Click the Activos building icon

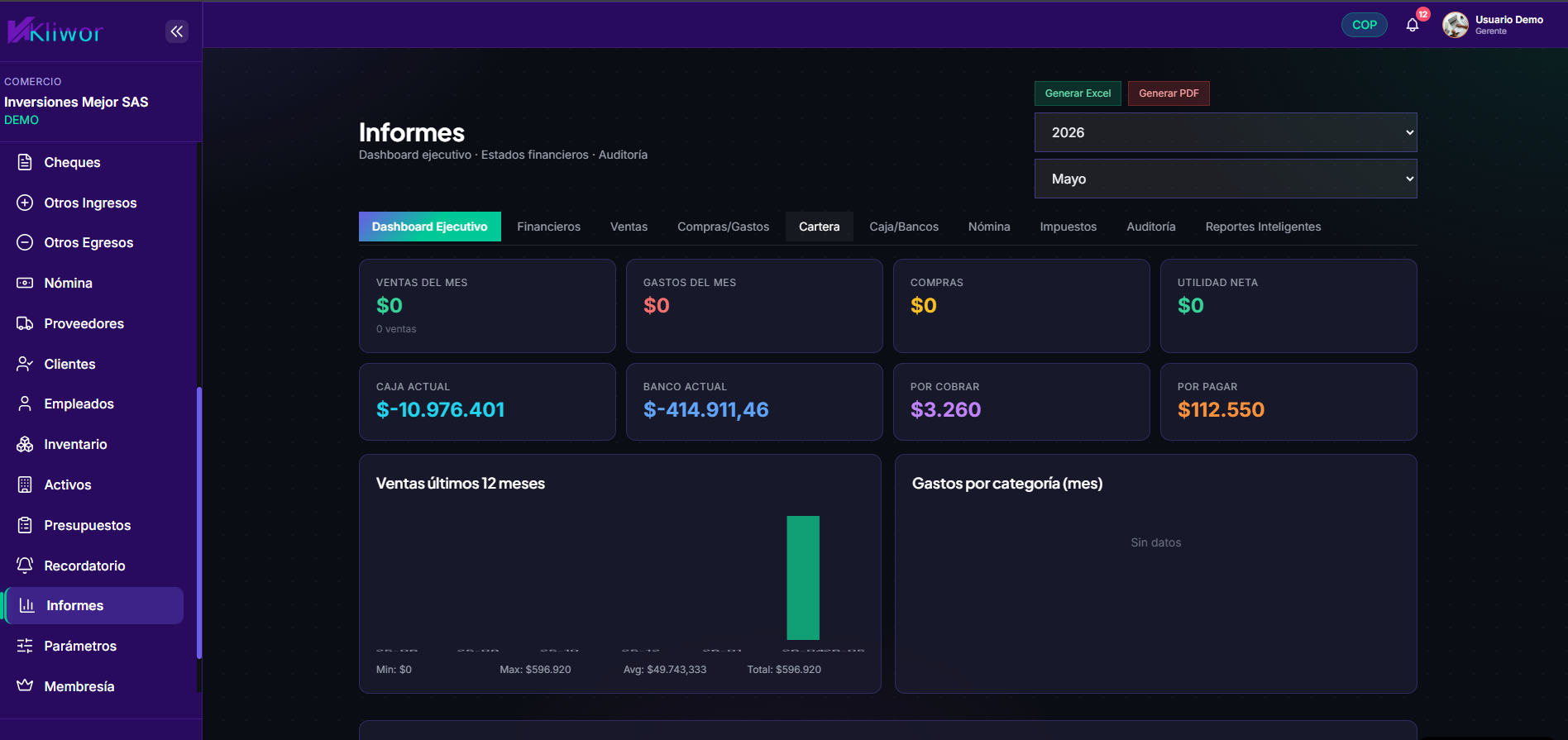pyautogui.click(x=25, y=485)
